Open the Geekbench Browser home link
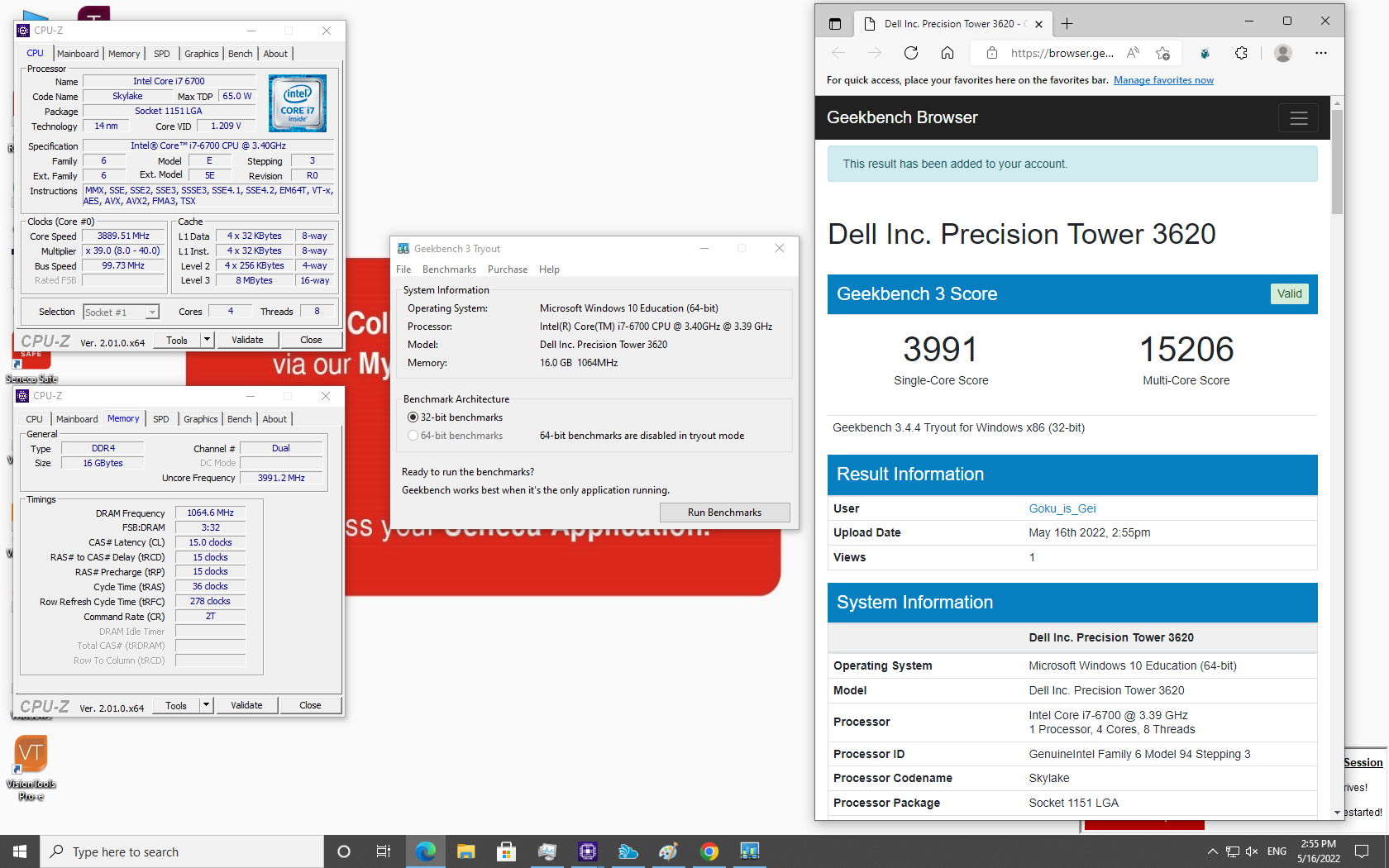 click(x=902, y=117)
